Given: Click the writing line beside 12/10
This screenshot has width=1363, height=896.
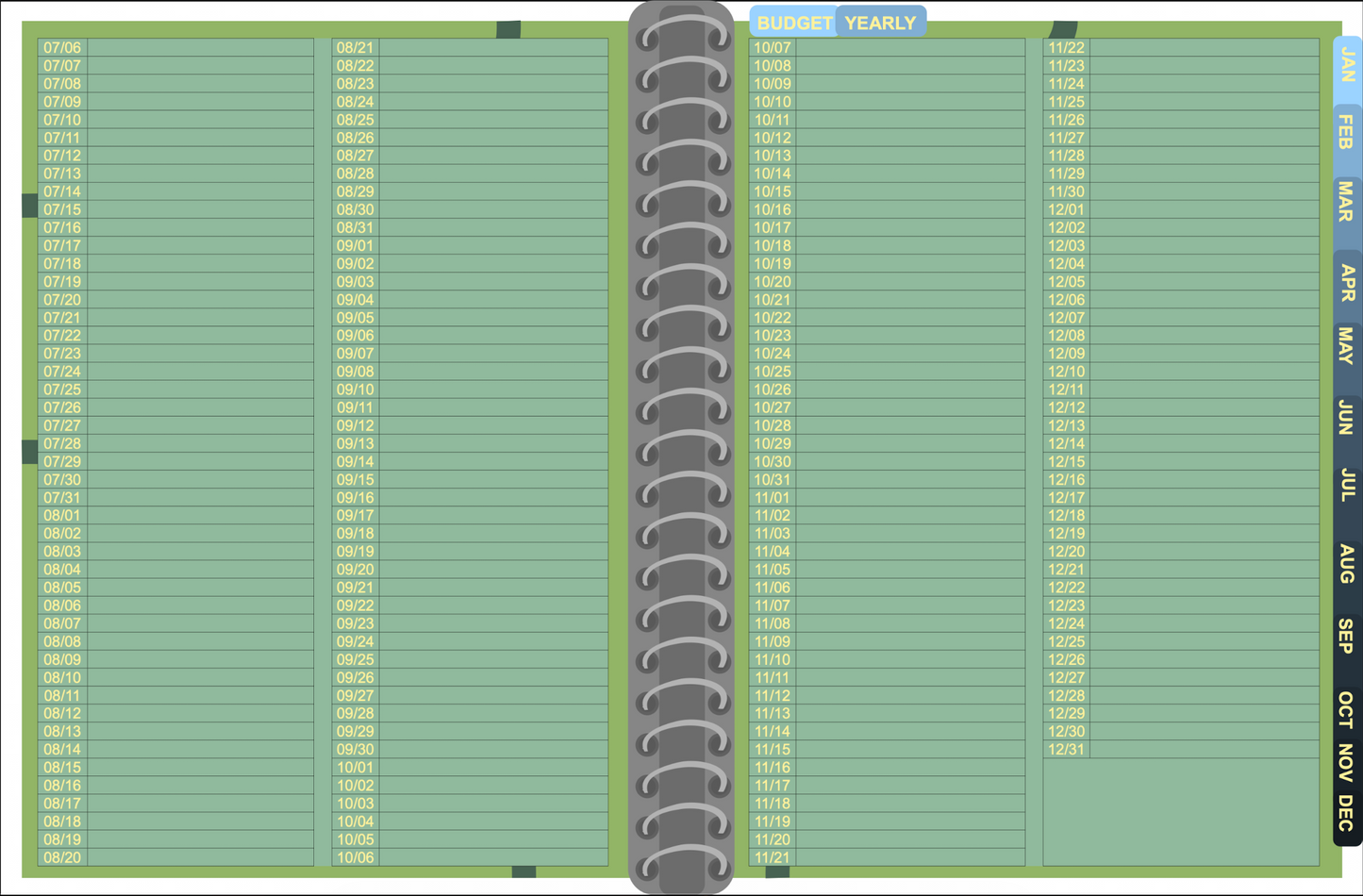Looking at the screenshot, I should pyautogui.click(x=1205, y=372).
